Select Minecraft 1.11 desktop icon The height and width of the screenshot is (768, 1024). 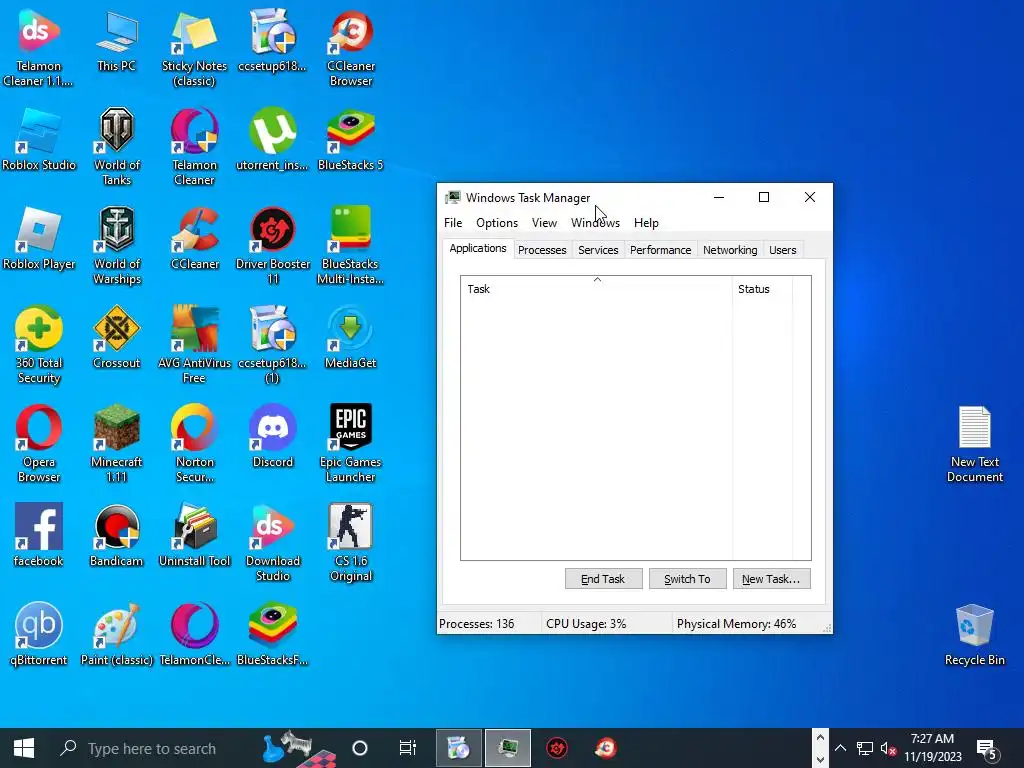[x=117, y=443]
